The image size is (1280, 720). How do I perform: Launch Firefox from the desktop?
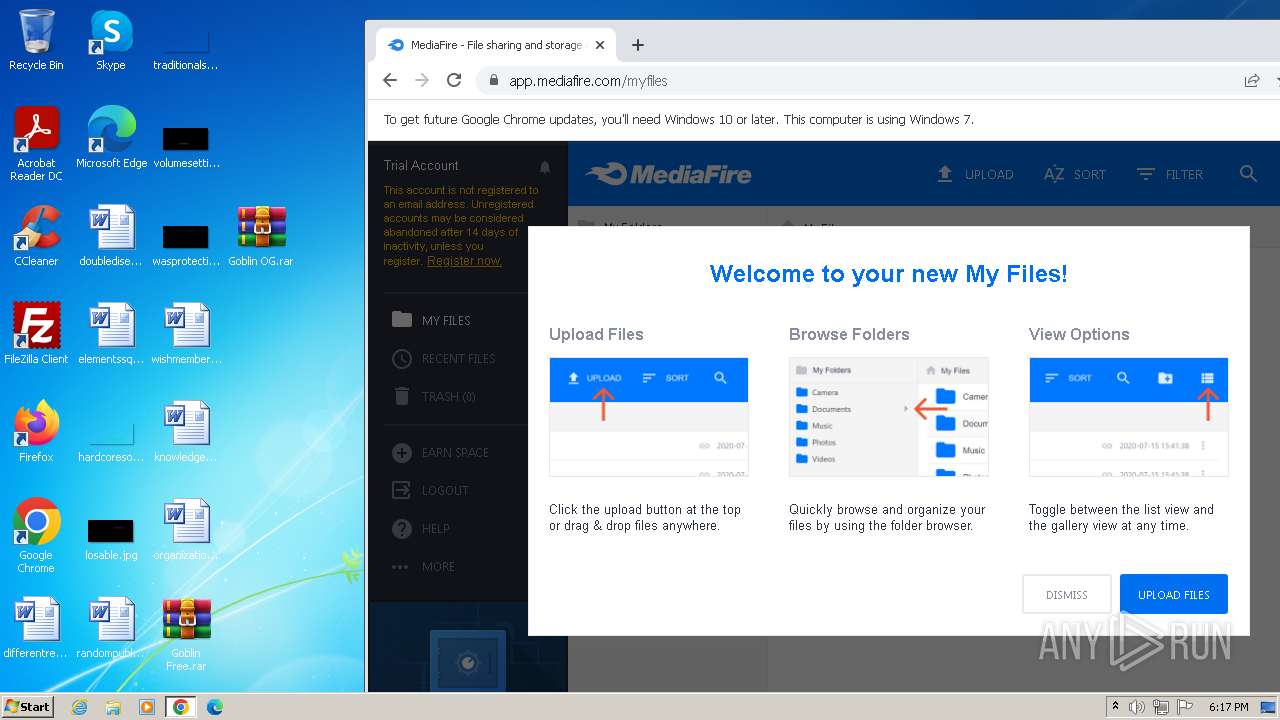click(x=36, y=431)
